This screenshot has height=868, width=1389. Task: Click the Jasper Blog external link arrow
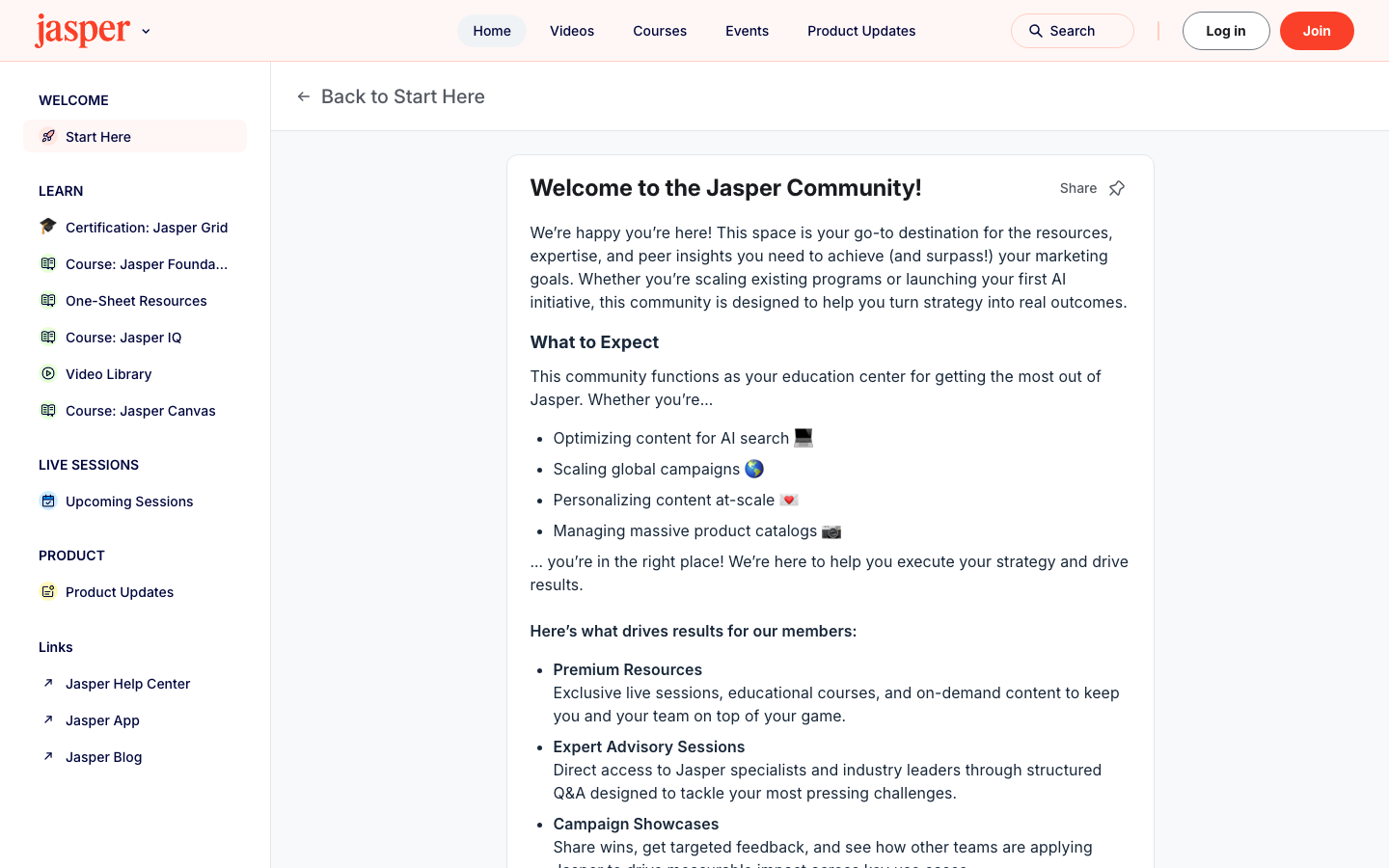click(x=48, y=756)
